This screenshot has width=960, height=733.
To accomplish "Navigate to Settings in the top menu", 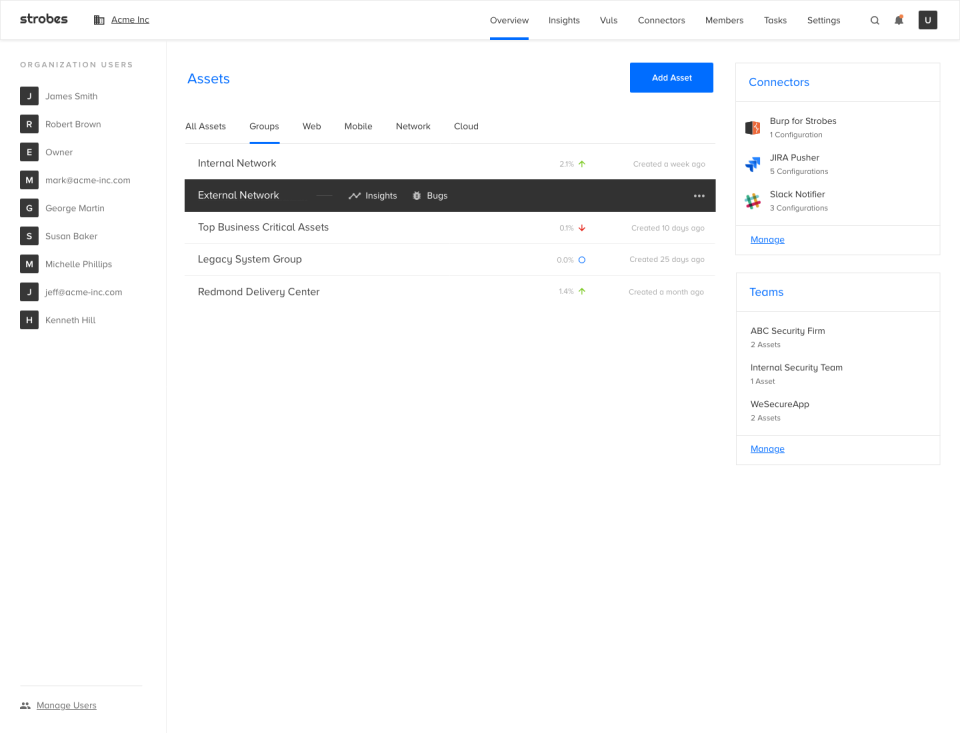I will click(x=823, y=20).
